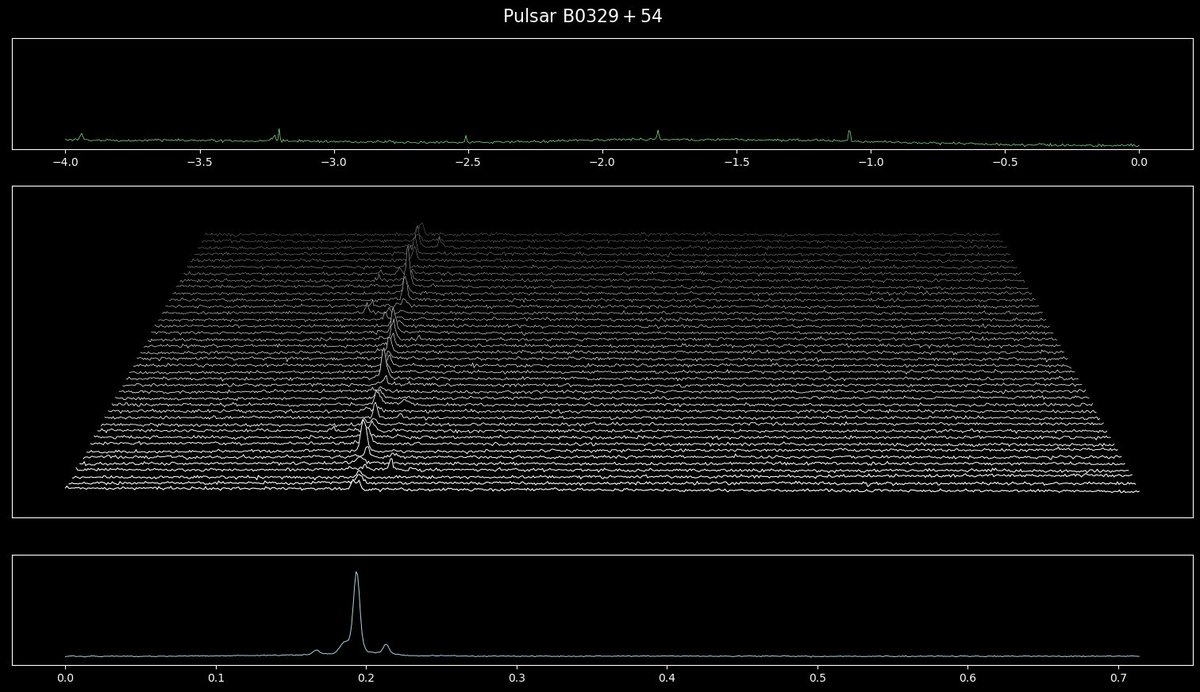Click the 0.7 tick label on bottom axis
1200x692 pixels.
(1117, 676)
